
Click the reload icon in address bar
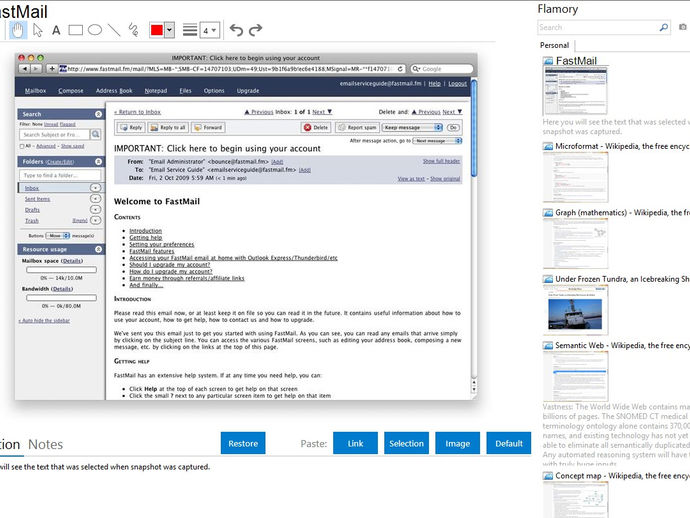pyautogui.click(x=400, y=69)
